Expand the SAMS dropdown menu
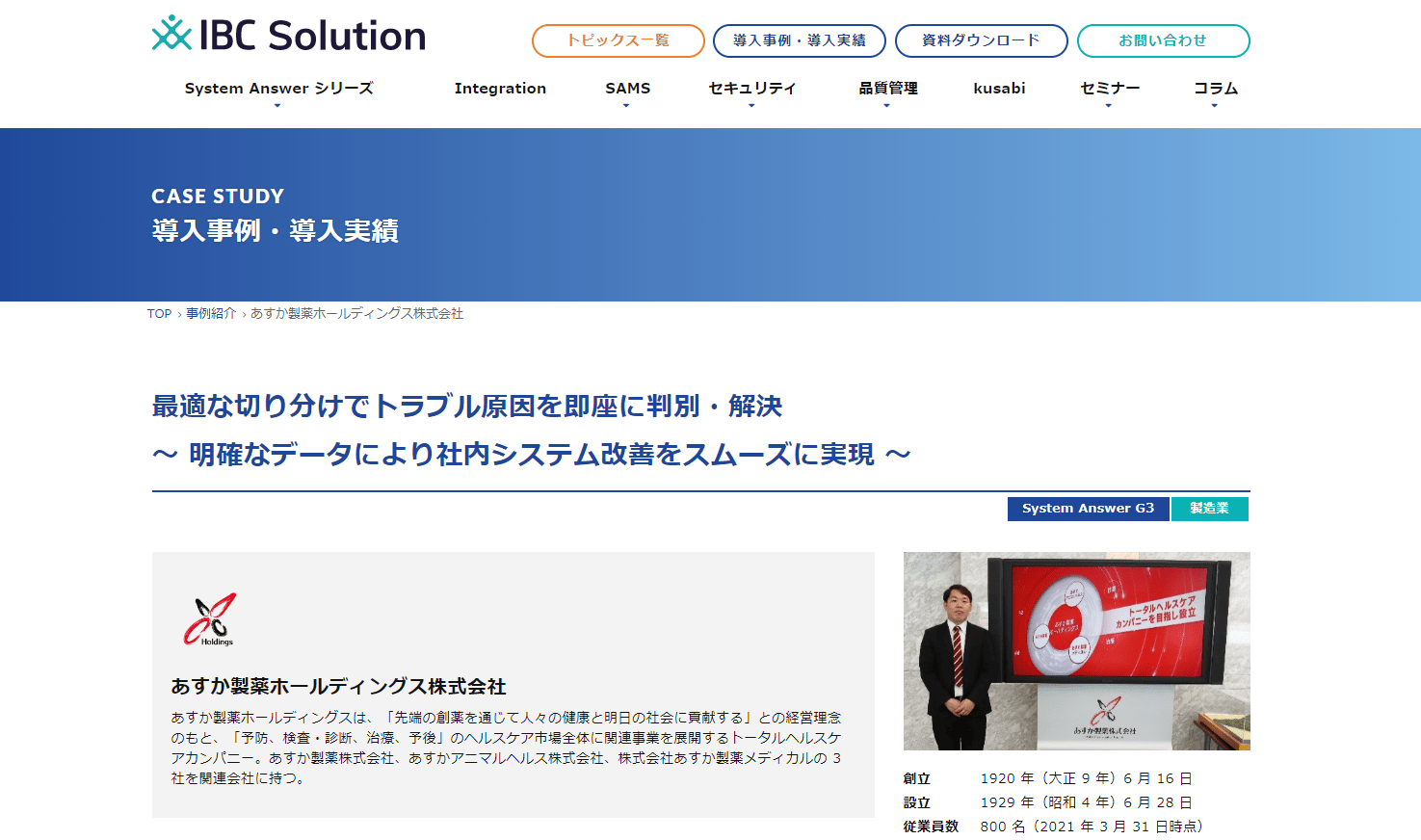 628,89
